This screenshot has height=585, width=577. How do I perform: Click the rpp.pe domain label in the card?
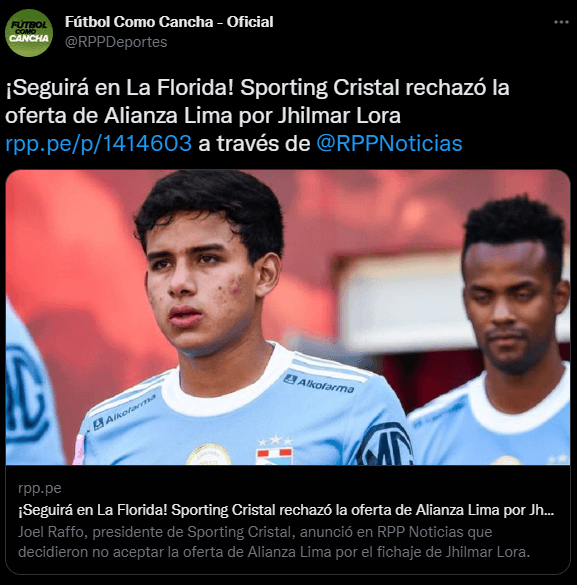[40, 488]
